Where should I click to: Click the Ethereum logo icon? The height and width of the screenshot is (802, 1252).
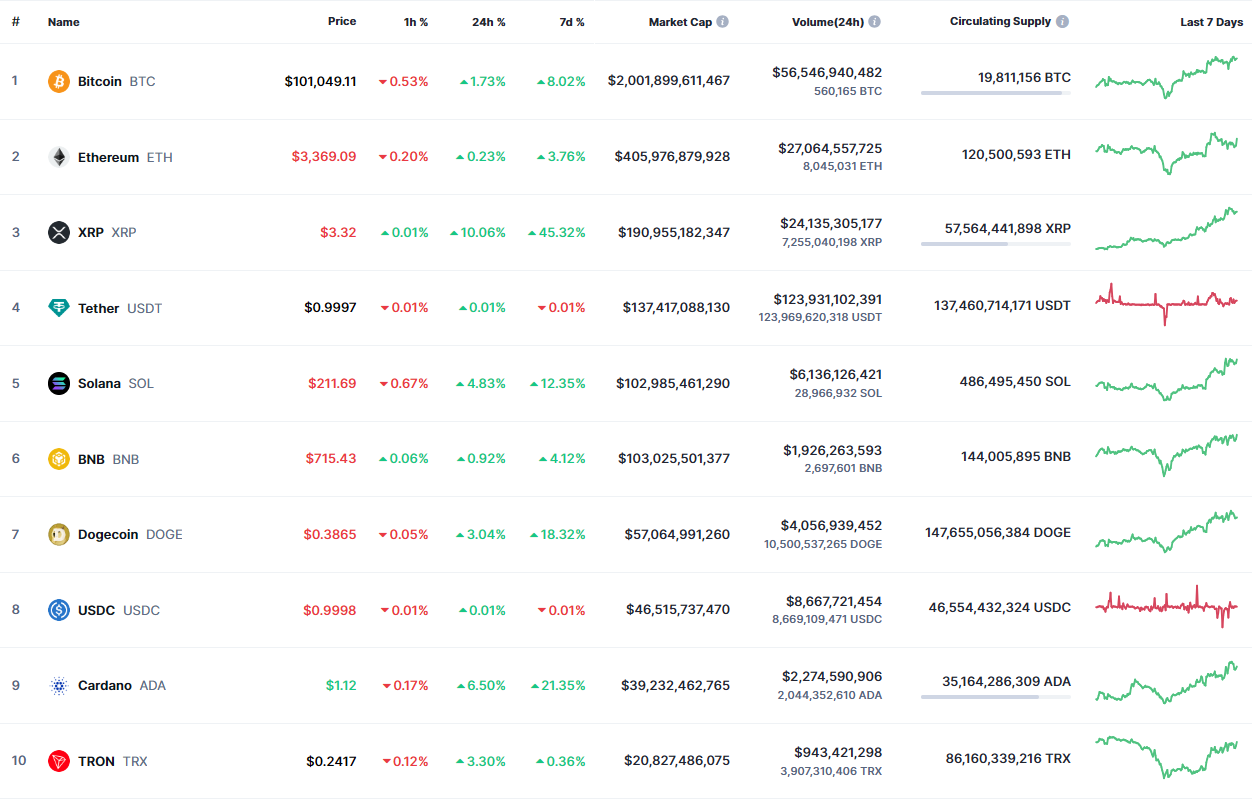coord(59,157)
